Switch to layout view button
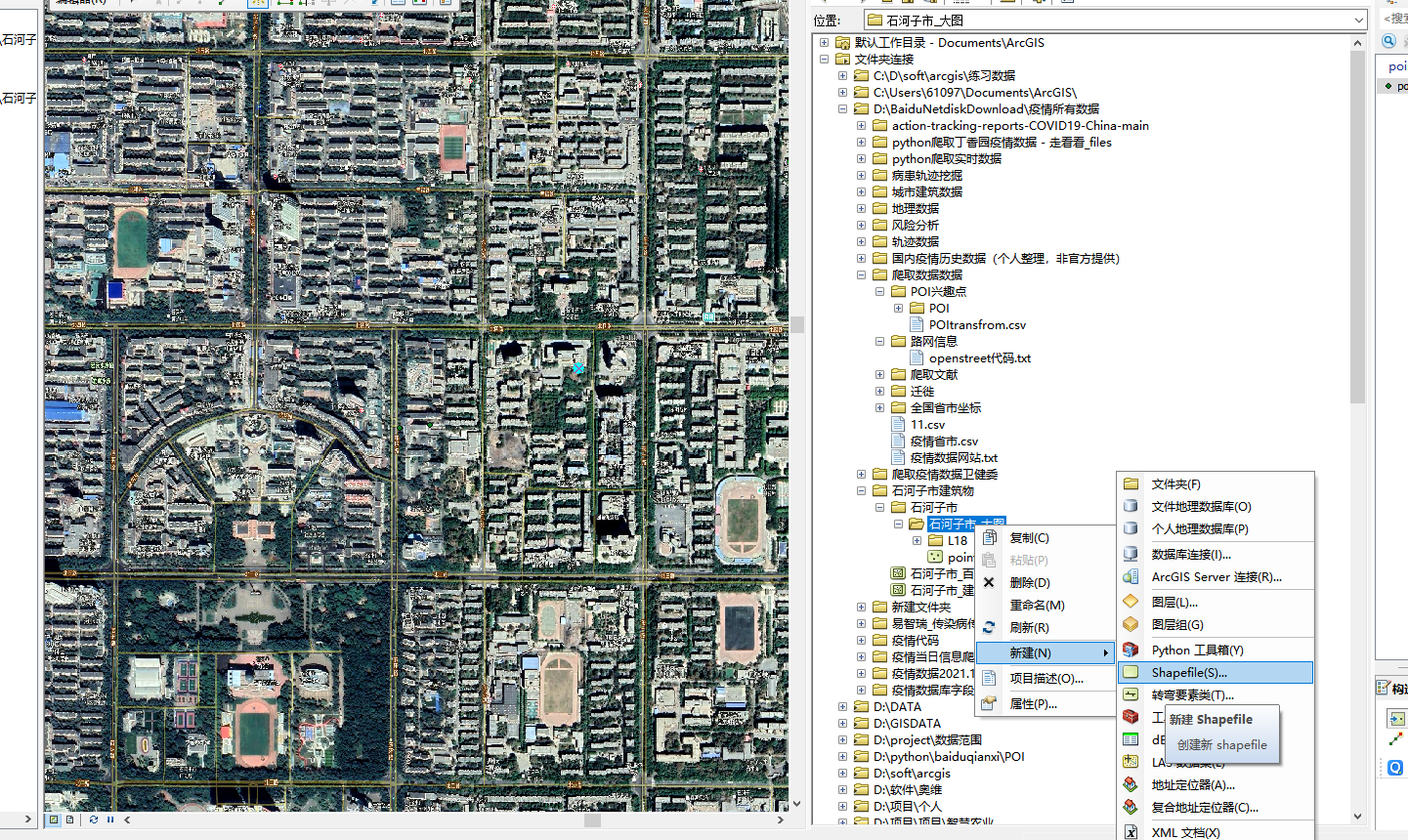Image resolution: width=1408 pixels, height=840 pixels. pos(69,819)
